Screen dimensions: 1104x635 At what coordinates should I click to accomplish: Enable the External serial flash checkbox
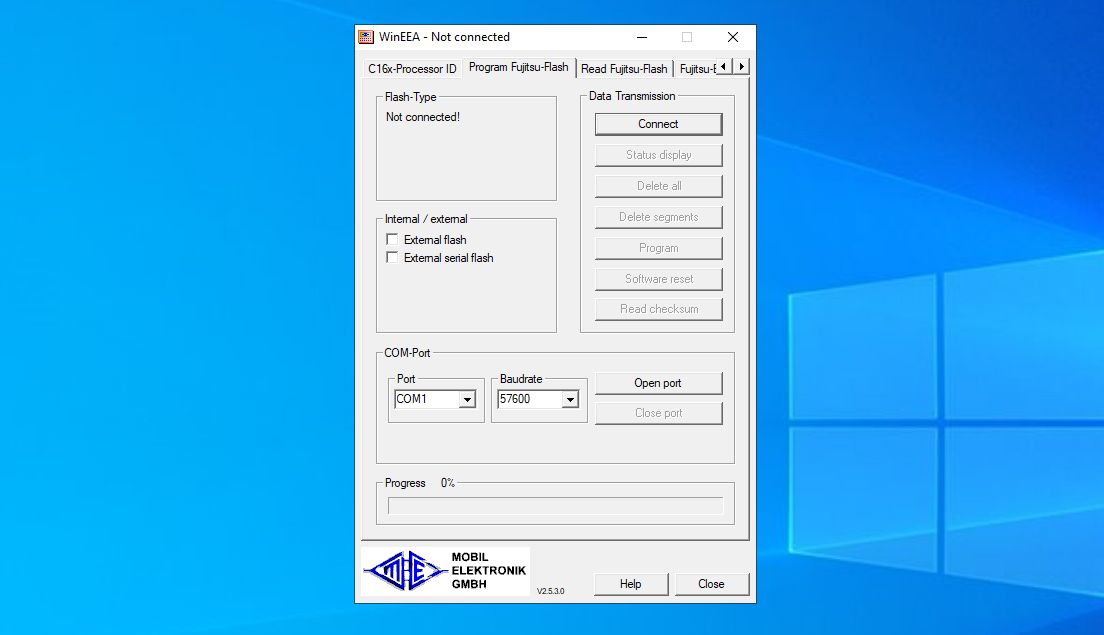392,257
